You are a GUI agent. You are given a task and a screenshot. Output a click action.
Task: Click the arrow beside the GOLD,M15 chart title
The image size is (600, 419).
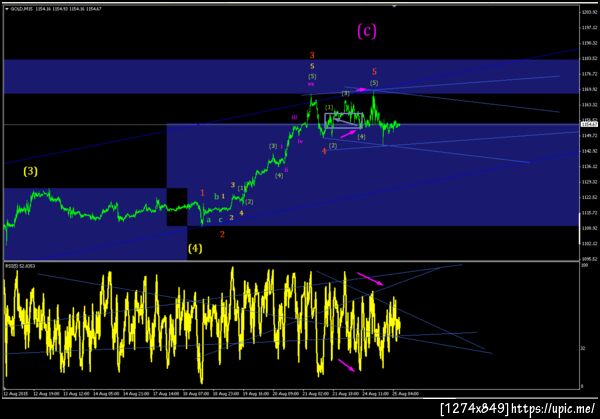(x=7, y=9)
